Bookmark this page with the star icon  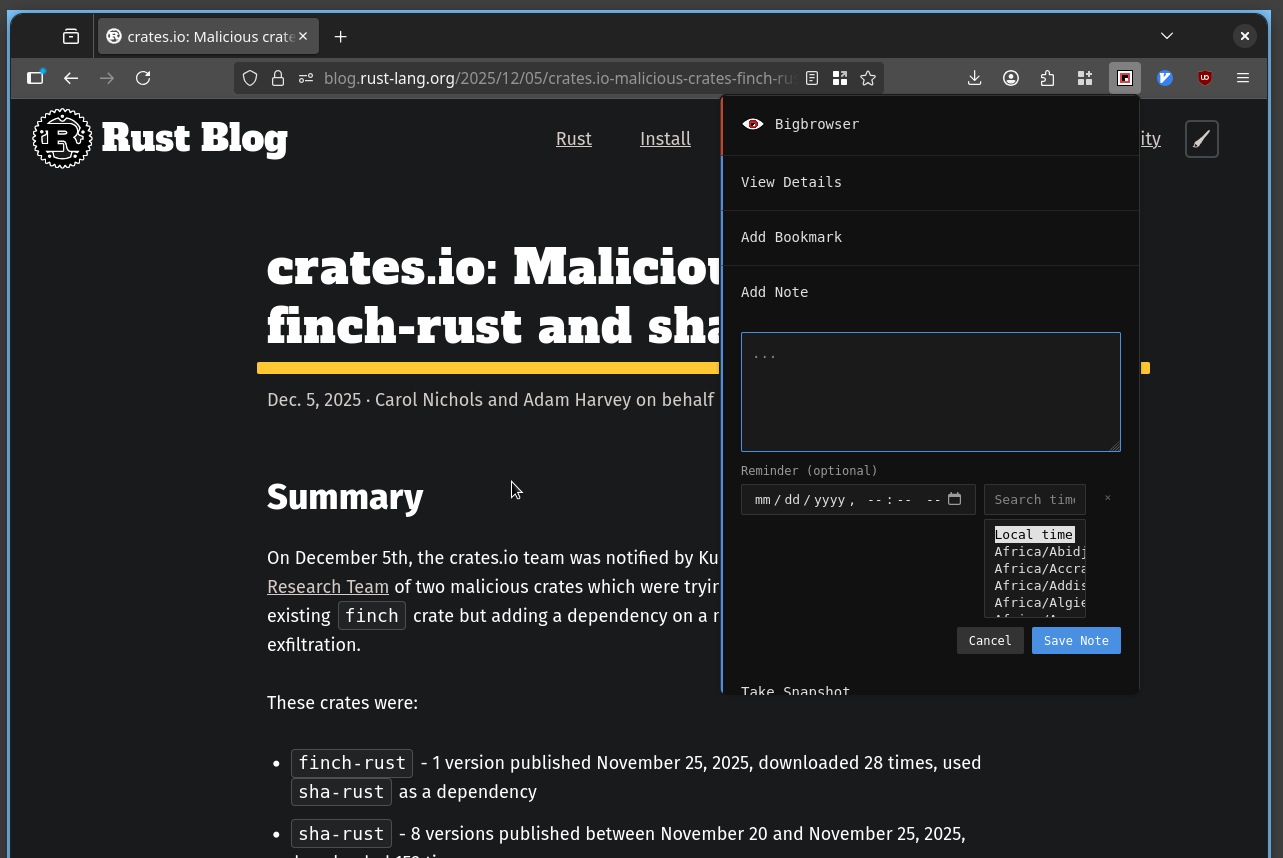tap(868, 78)
